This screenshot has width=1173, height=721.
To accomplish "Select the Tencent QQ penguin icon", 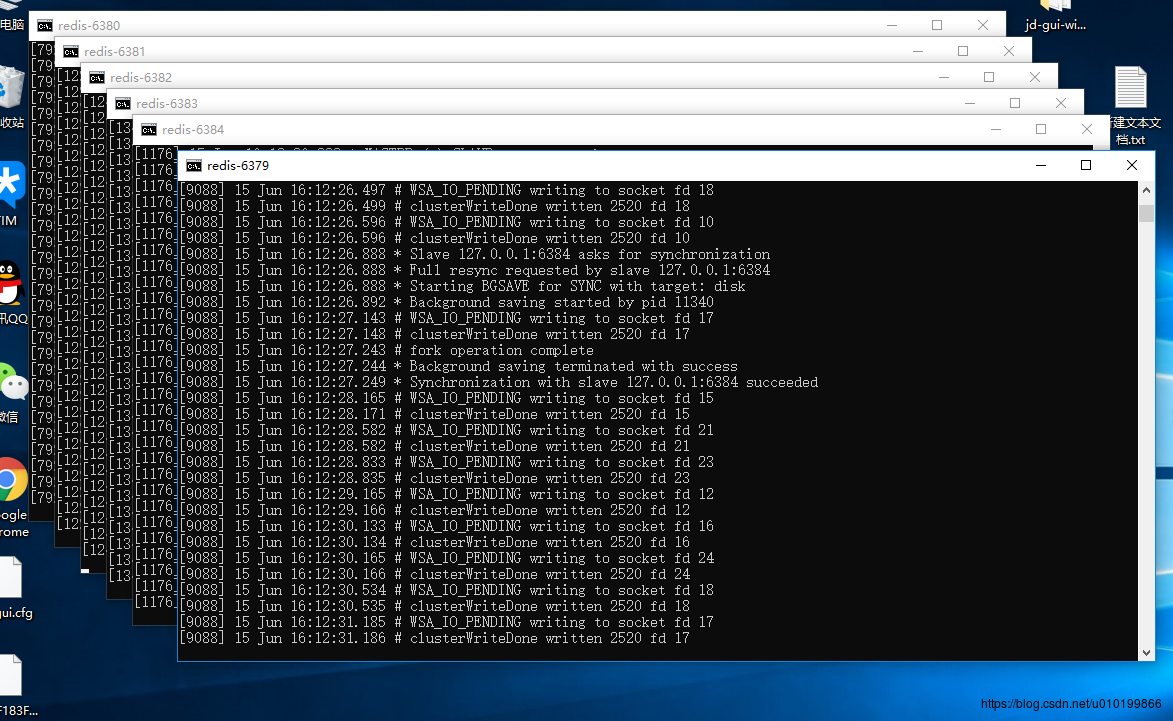I will pos(10,285).
